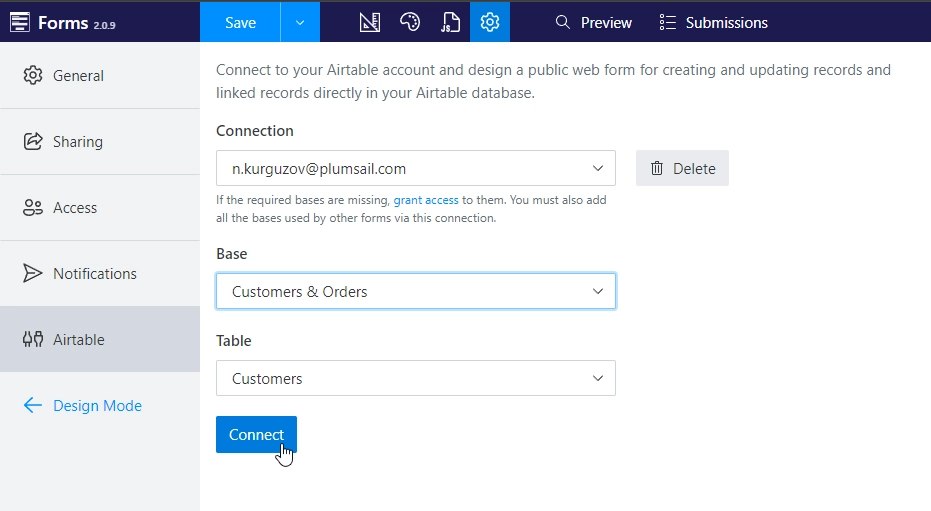This screenshot has width=931, height=511.
Task: Delete the selected connection
Action: pyautogui.click(x=682, y=169)
